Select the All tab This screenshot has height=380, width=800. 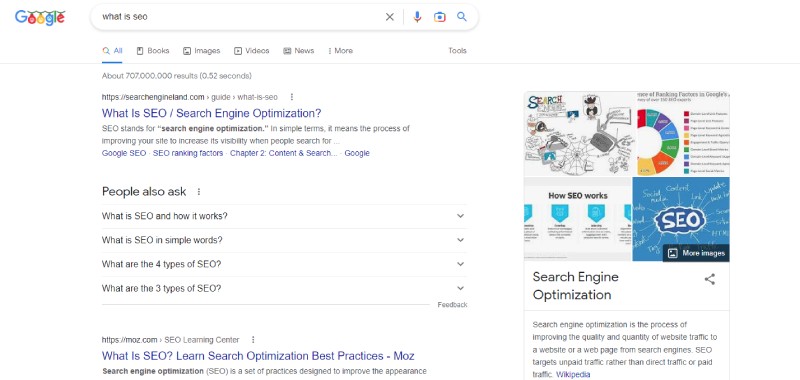112,51
